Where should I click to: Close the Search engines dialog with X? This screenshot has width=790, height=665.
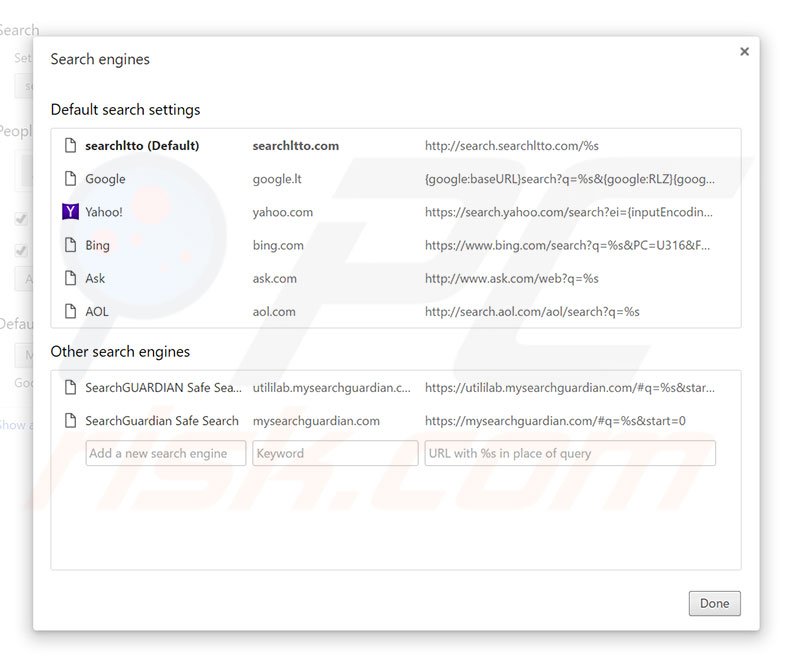(x=744, y=51)
